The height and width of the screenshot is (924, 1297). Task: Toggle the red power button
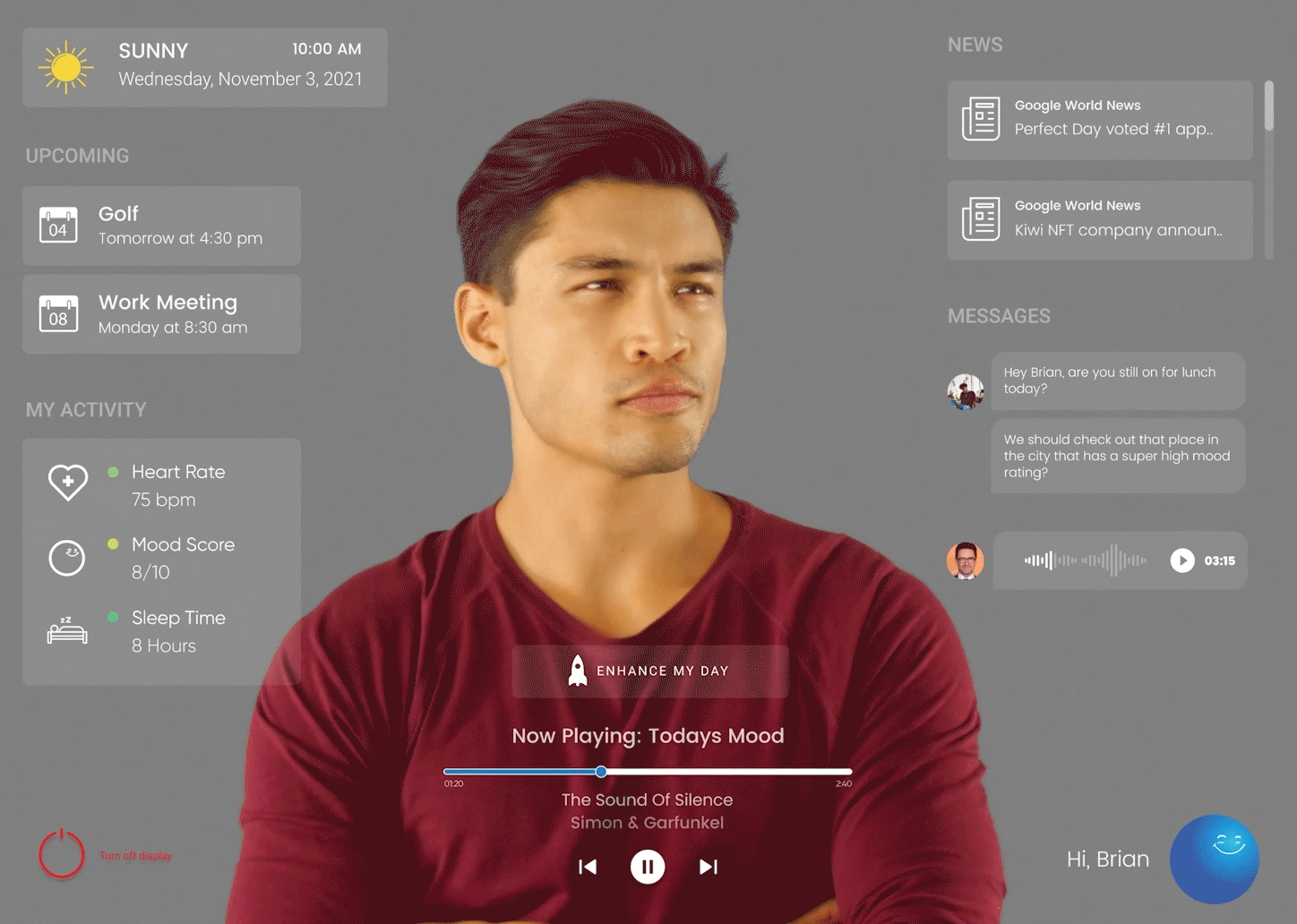pos(62,852)
